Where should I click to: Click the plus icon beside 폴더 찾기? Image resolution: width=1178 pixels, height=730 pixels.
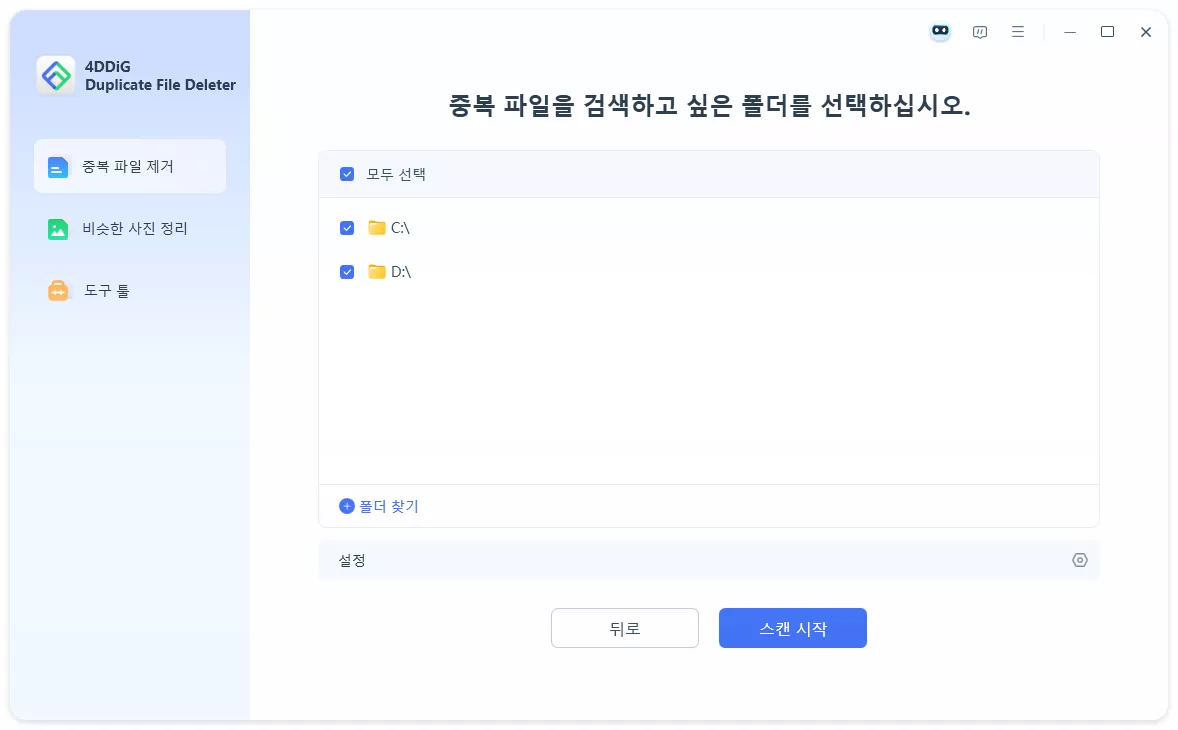pyautogui.click(x=346, y=506)
